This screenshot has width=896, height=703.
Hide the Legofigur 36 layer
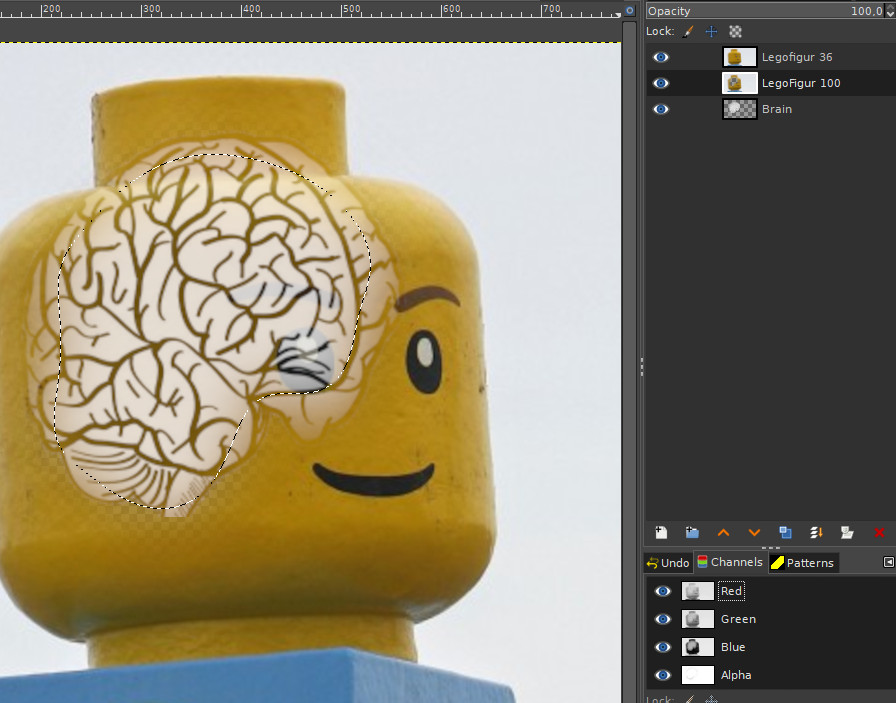coord(661,57)
